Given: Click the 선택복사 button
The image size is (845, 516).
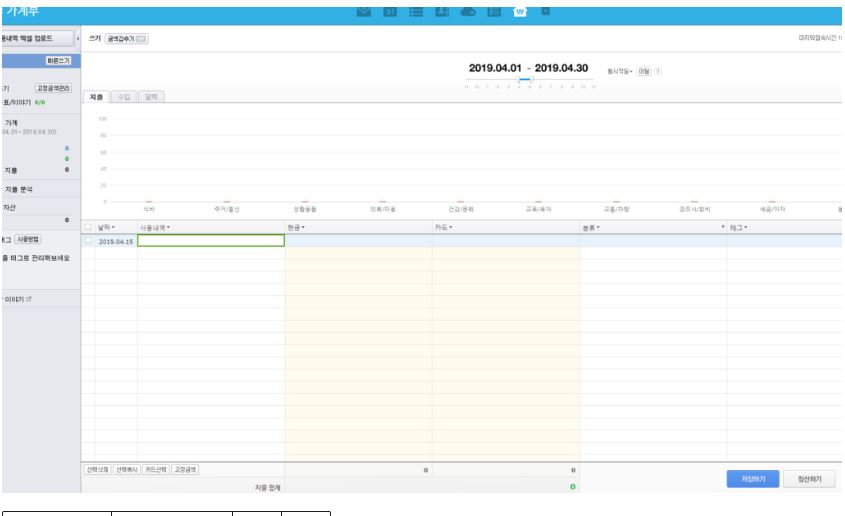Looking at the screenshot, I should 127,470.
